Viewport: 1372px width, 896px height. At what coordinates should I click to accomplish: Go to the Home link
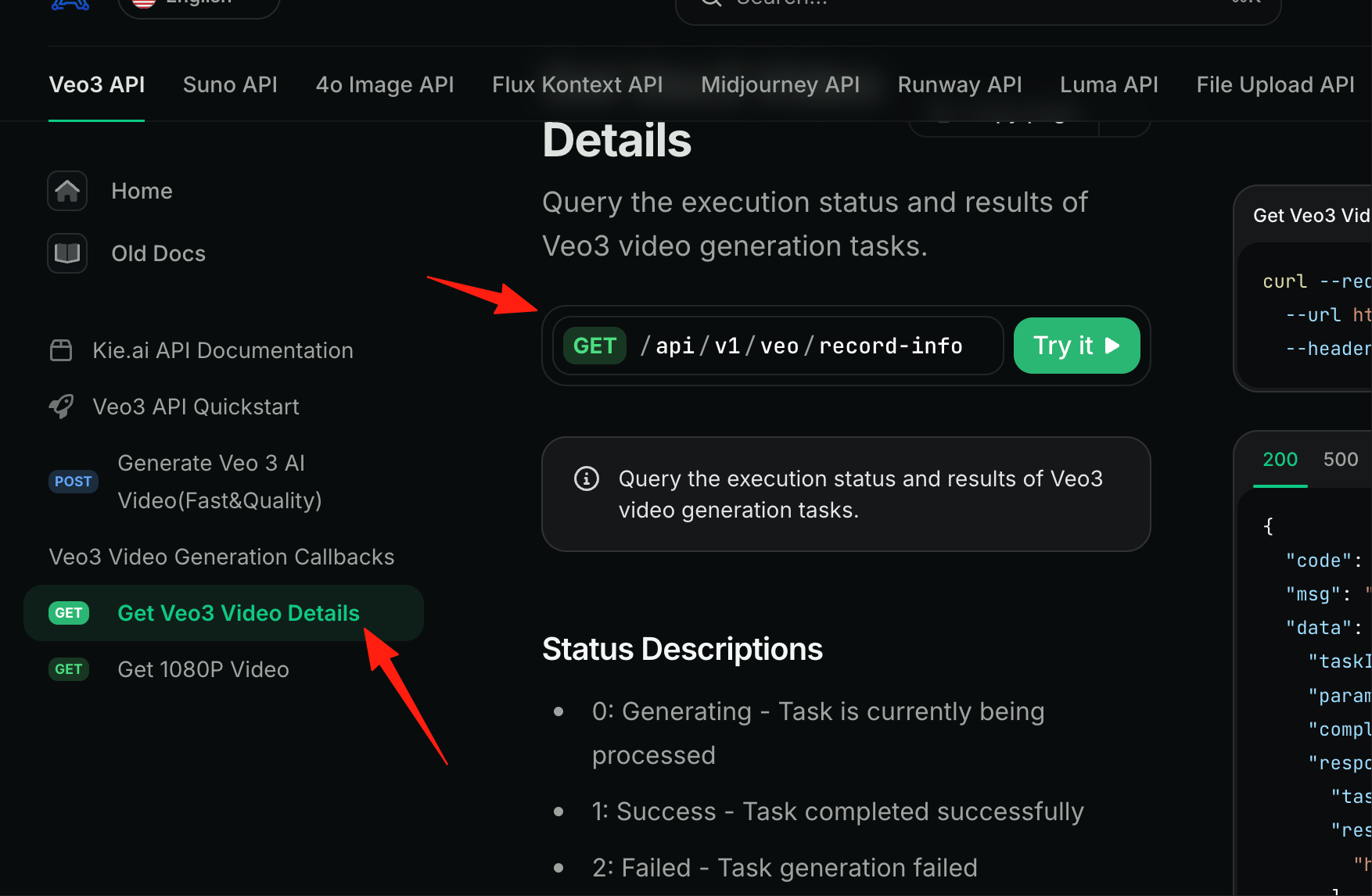(x=142, y=191)
